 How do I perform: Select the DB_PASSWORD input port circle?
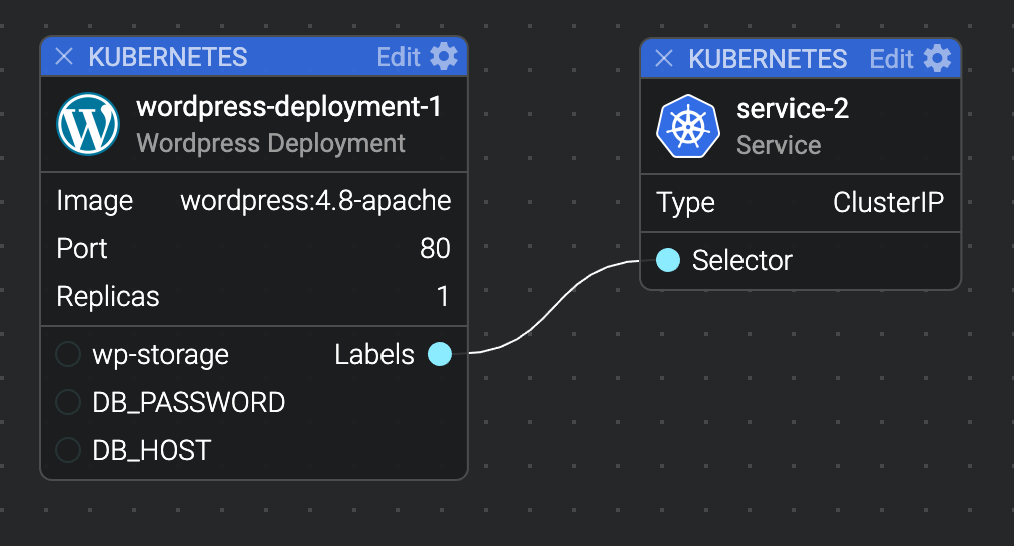pos(68,402)
